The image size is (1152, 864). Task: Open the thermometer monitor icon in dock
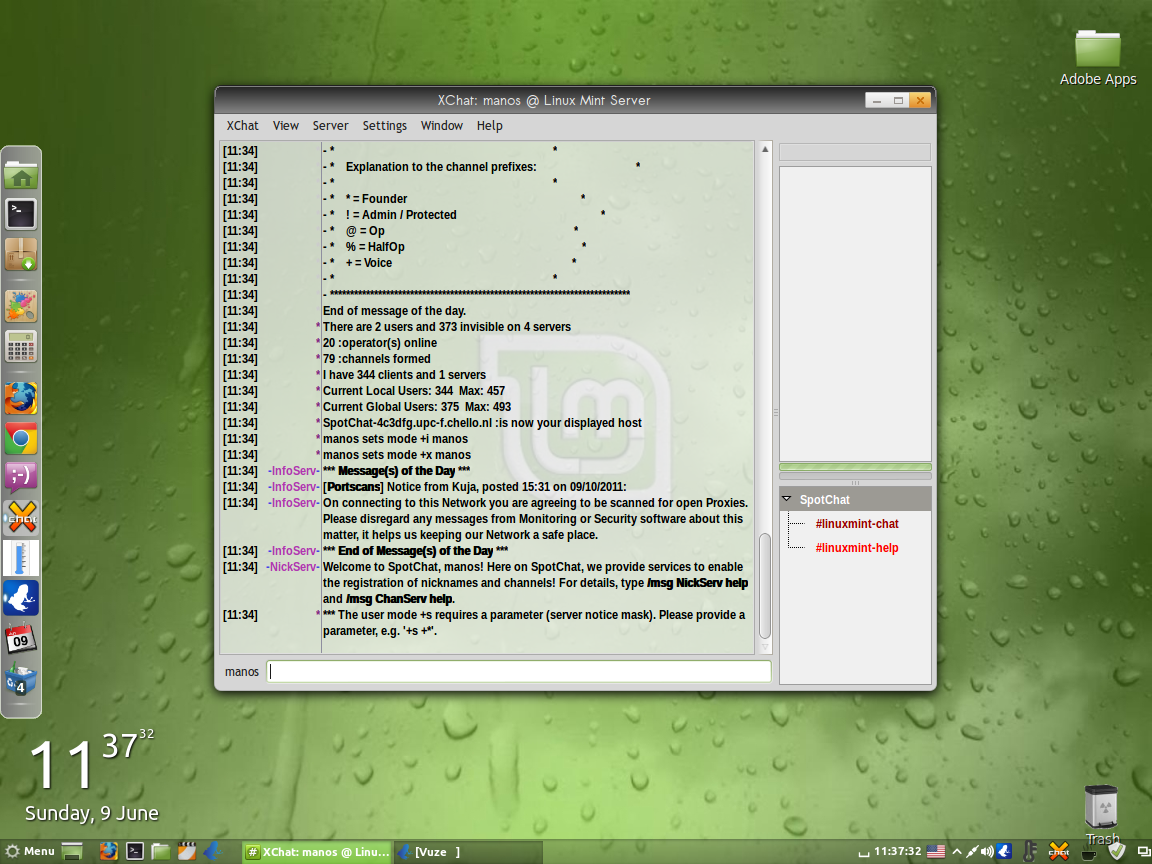(x=21, y=558)
